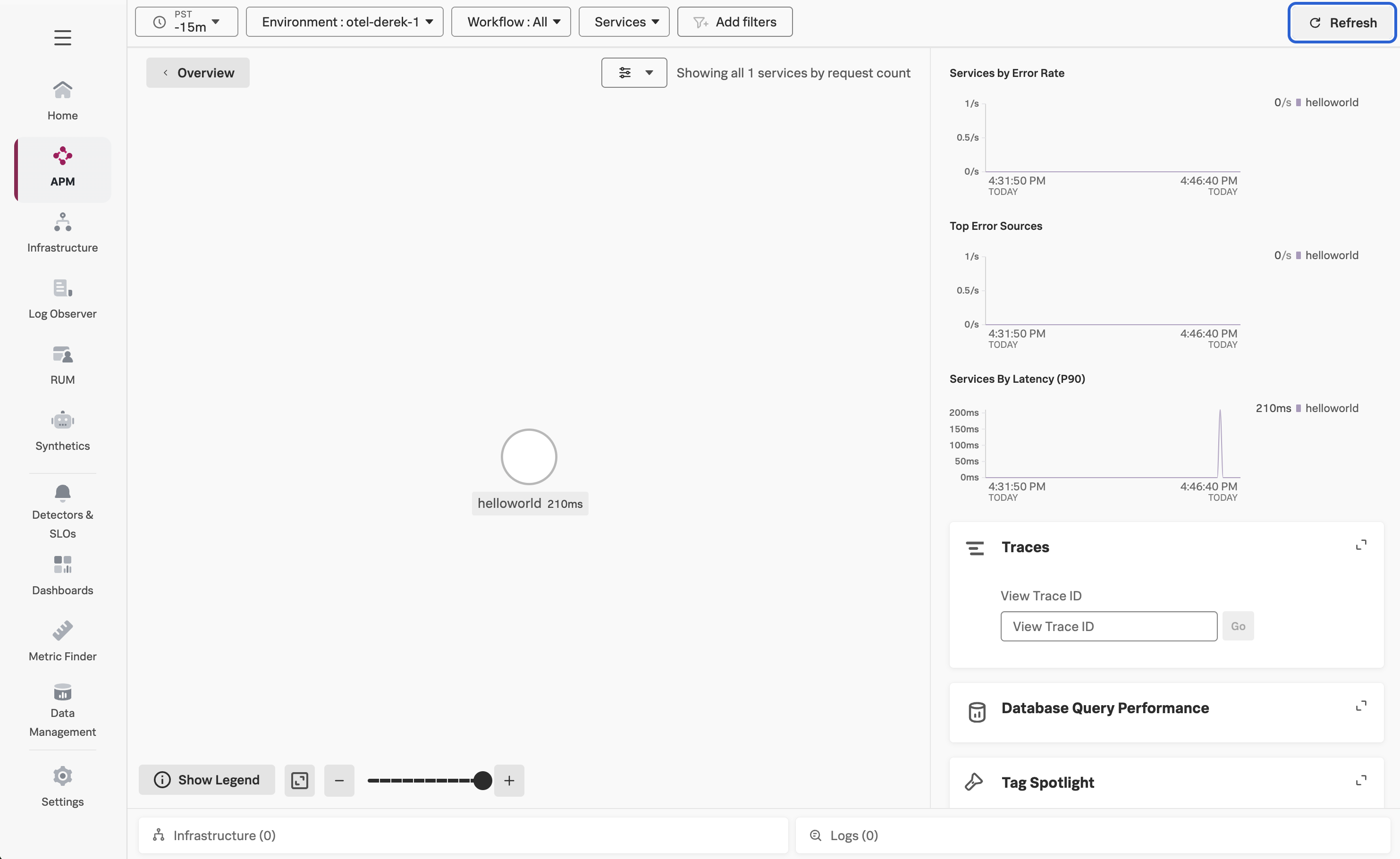
Task: Open the -15m time range dropdown
Action: coord(186,22)
